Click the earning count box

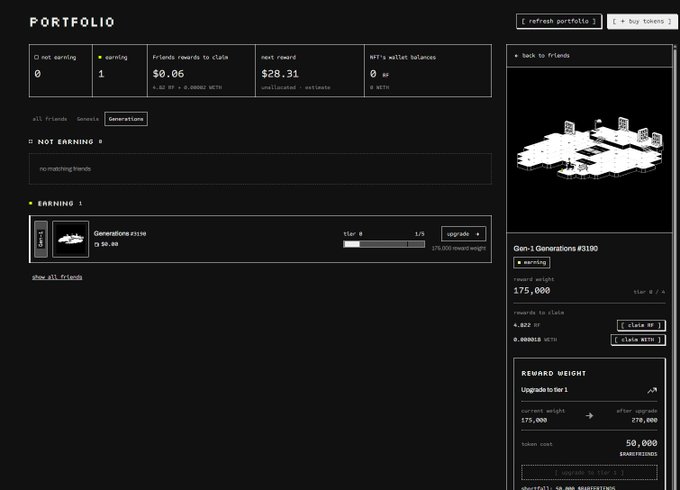(x=120, y=70)
